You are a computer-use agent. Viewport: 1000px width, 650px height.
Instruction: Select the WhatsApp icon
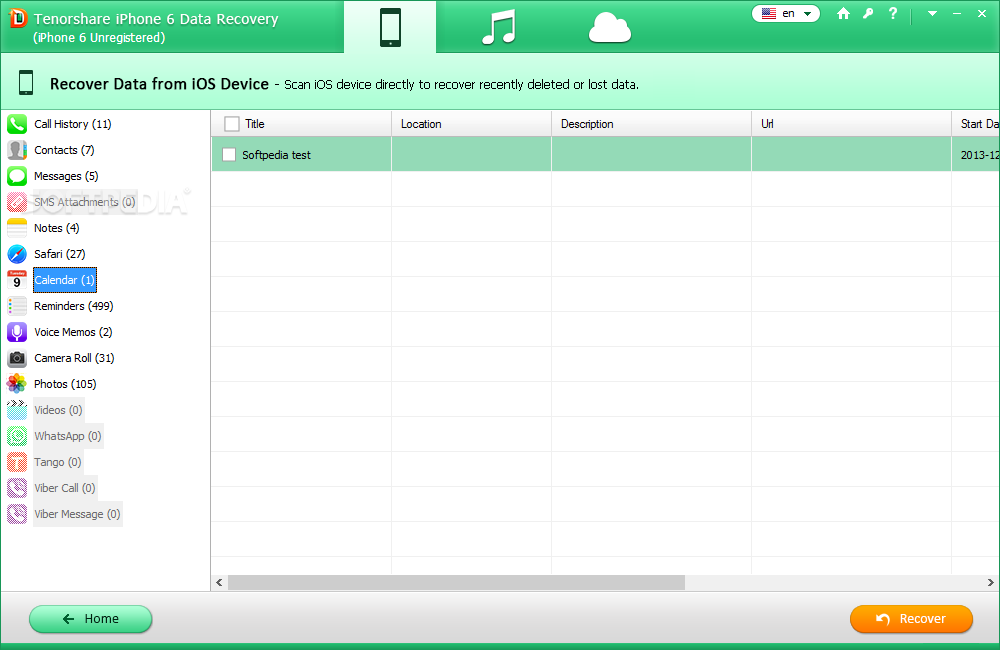(17, 436)
